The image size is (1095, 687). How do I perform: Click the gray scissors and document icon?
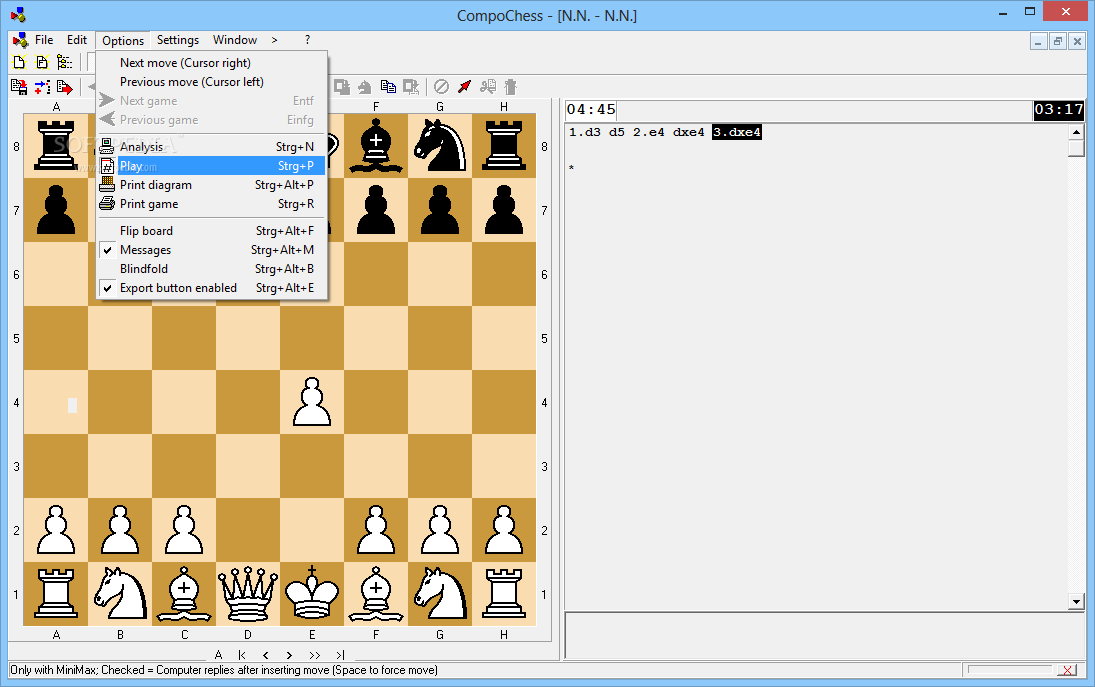pos(488,87)
